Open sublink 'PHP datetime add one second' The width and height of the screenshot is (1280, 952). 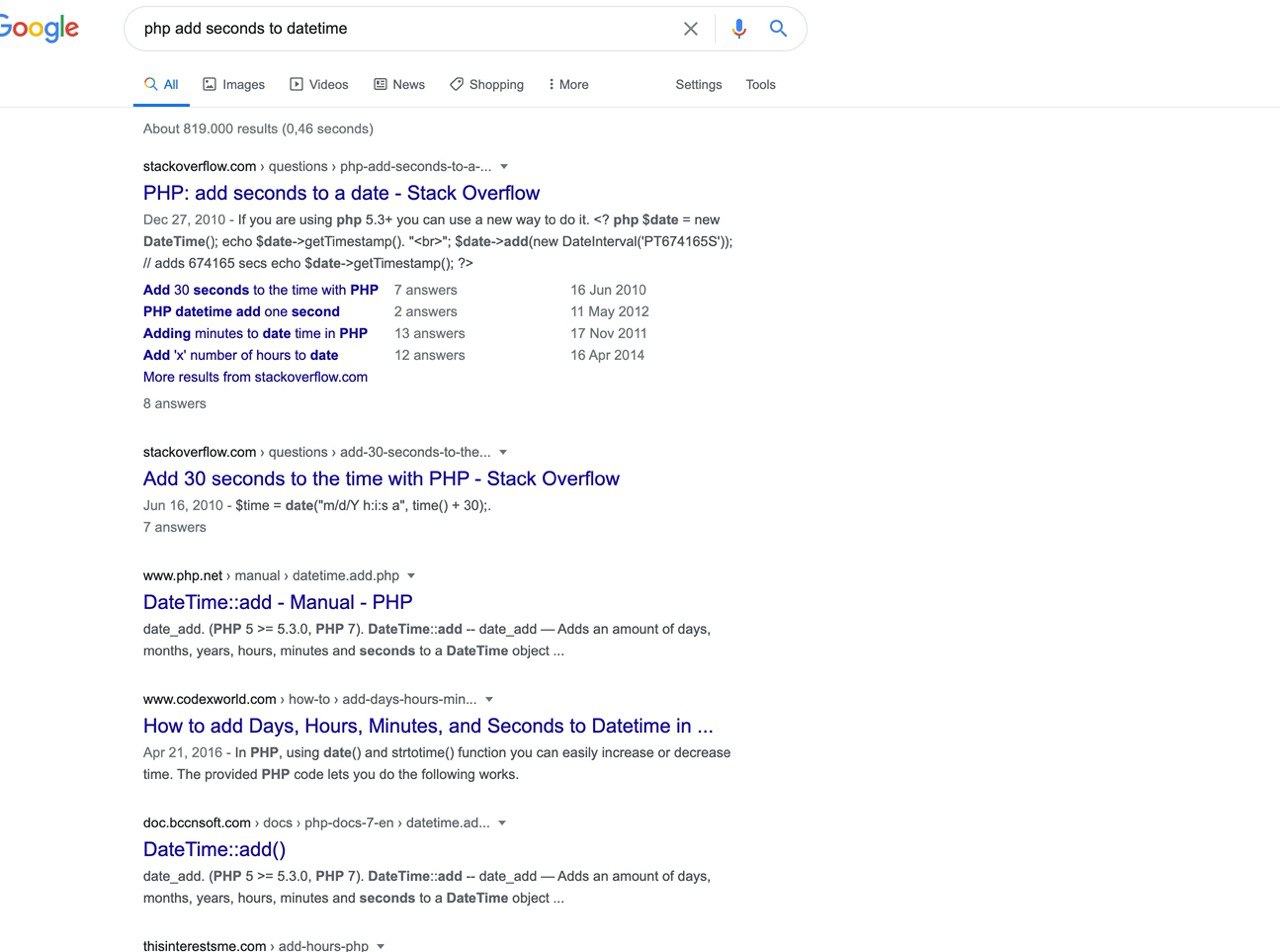pyautogui.click(x=241, y=312)
